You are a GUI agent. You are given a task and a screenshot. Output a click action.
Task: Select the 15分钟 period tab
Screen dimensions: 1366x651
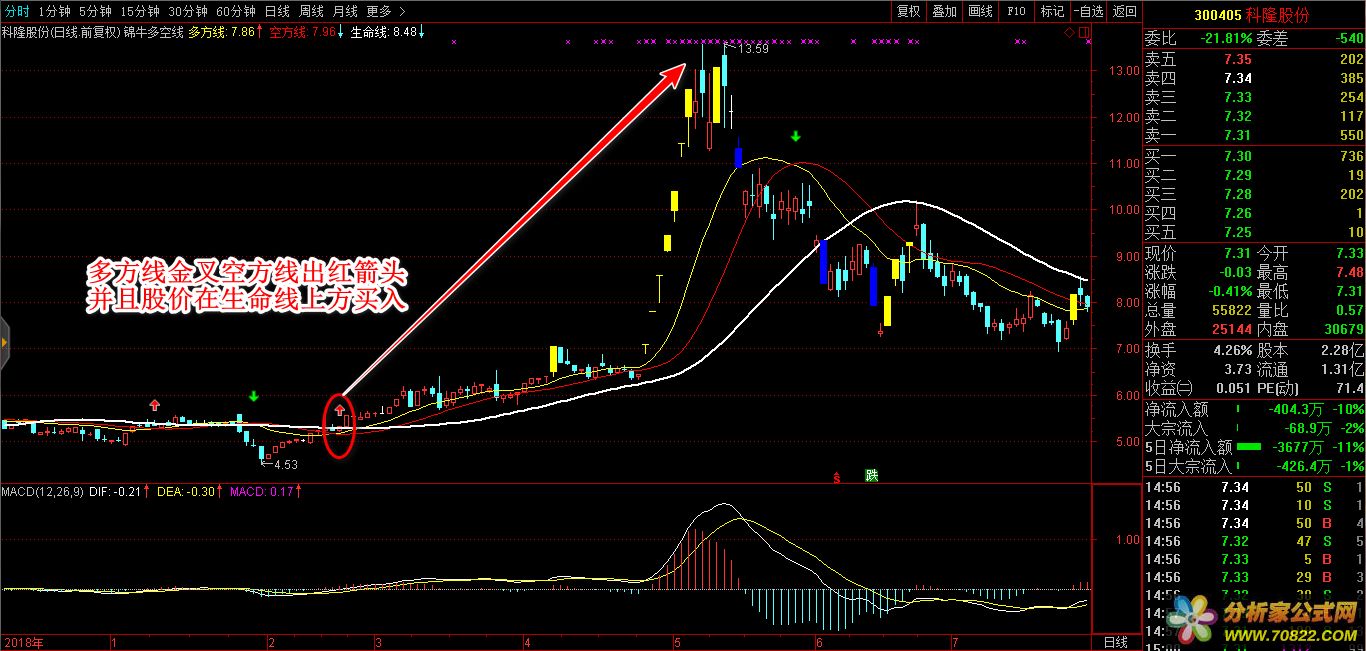click(x=139, y=11)
